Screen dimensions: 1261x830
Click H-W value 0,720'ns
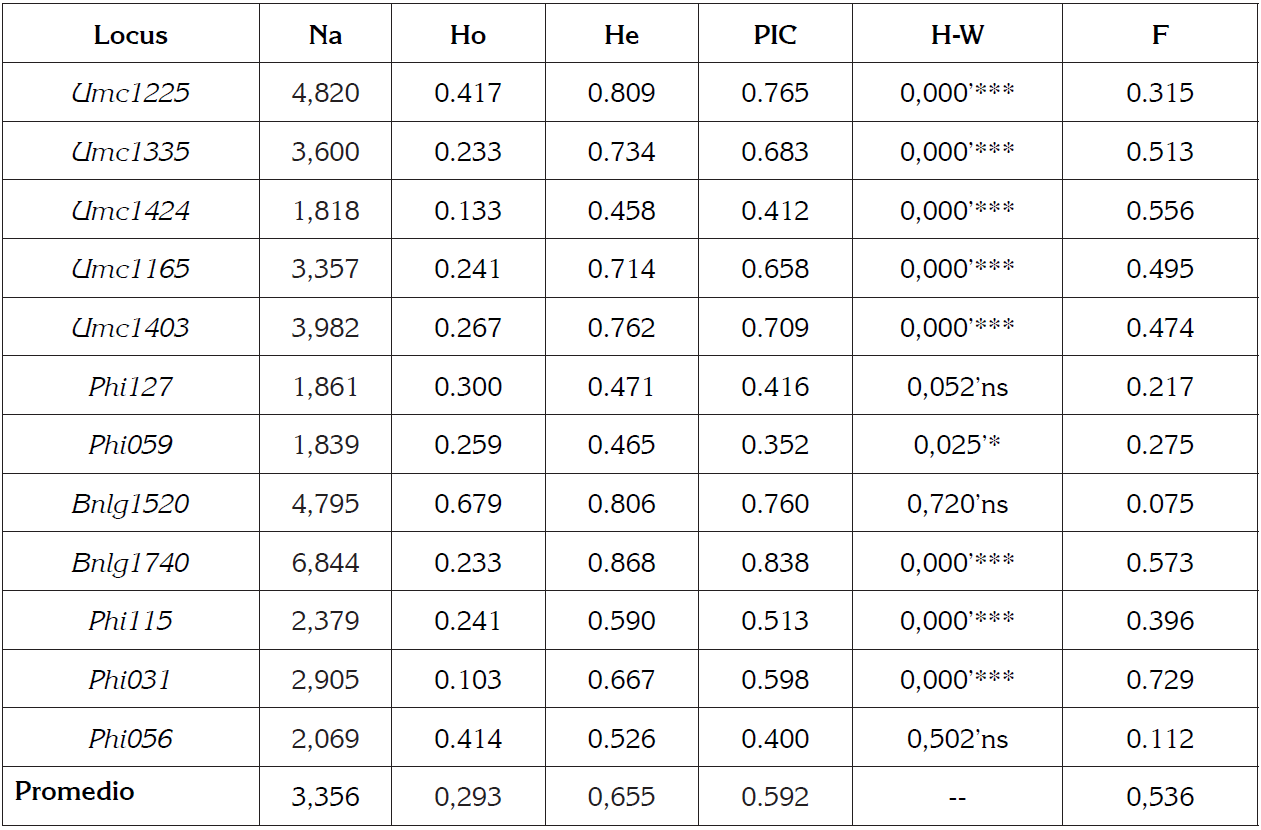(957, 504)
